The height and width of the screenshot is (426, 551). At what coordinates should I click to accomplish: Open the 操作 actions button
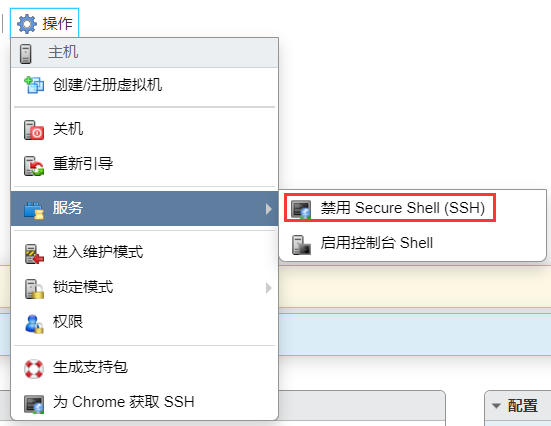[44, 23]
